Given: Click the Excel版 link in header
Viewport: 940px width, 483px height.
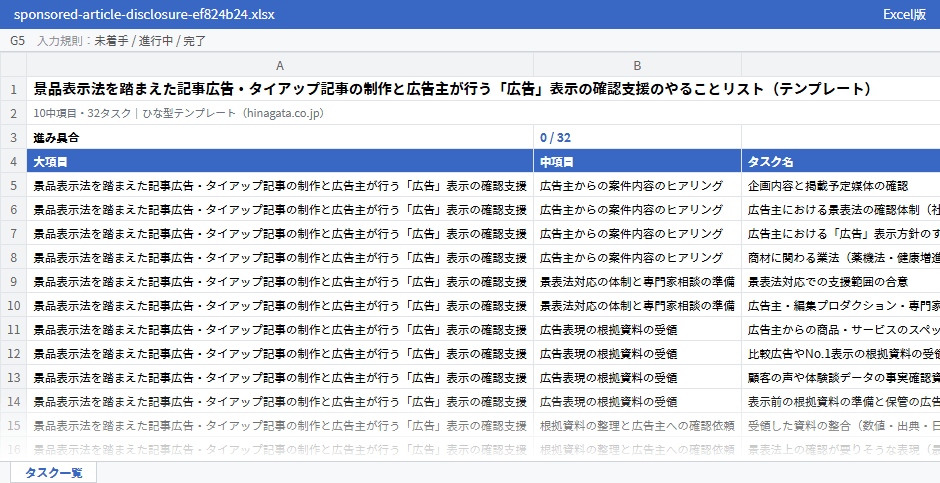Looking at the screenshot, I should (x=904, y=14).
